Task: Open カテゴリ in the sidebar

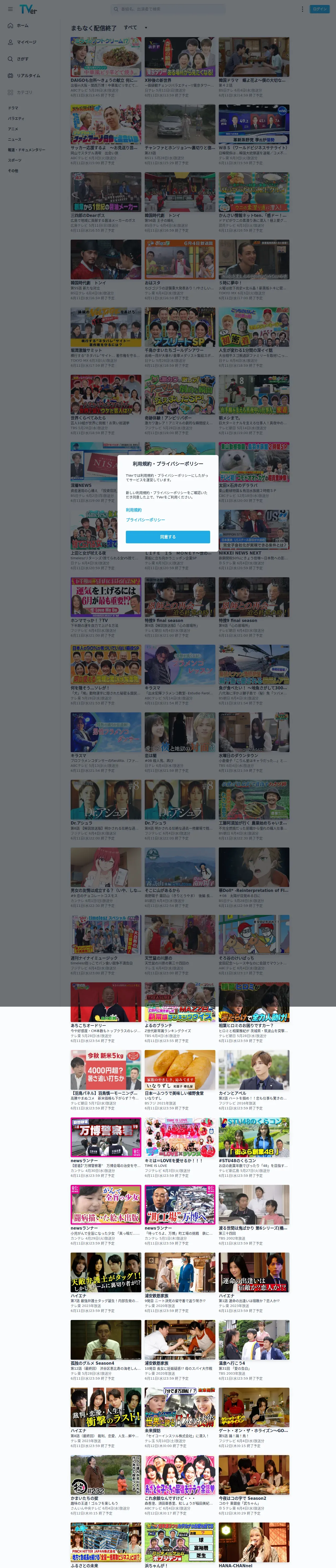Action: (20, 93)
